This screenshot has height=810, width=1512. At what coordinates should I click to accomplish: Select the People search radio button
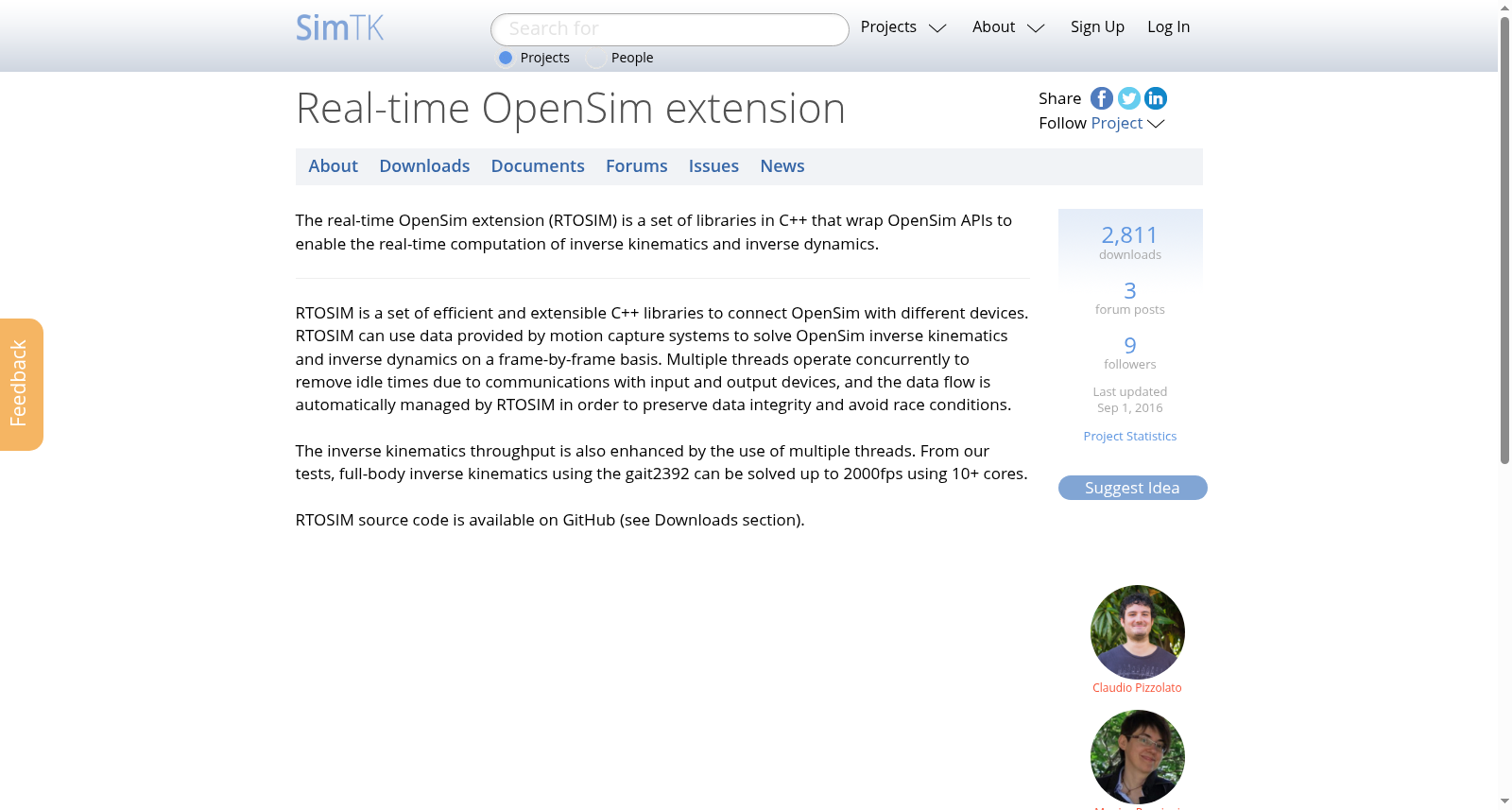coord(595,59)
